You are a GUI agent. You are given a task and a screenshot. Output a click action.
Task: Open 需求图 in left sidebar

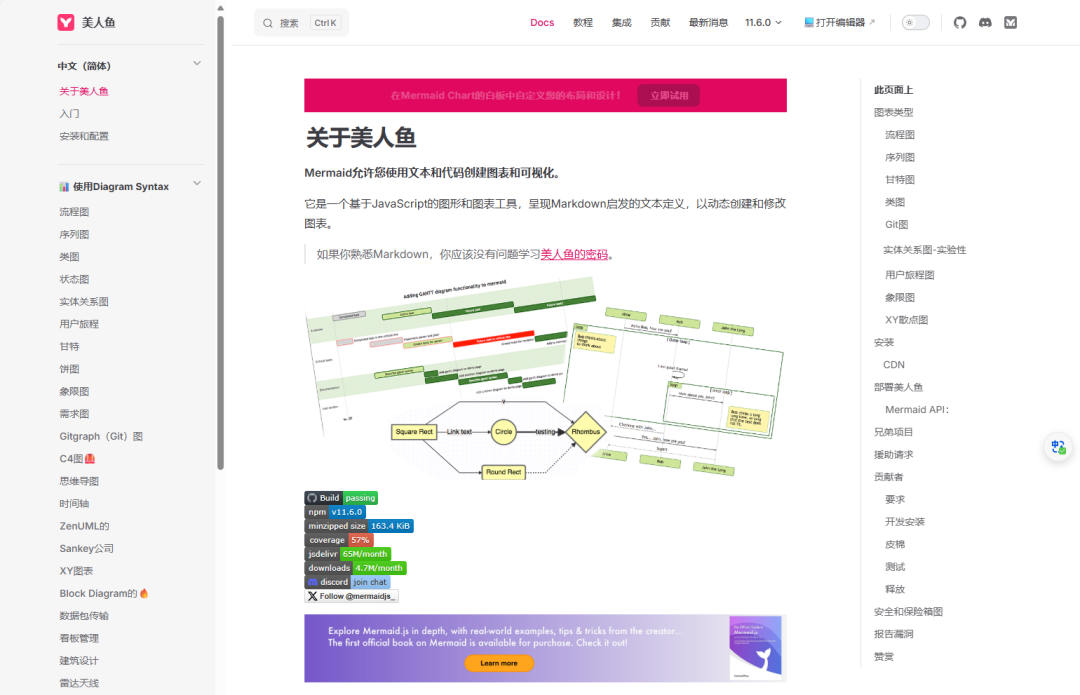tap(74, 414)
